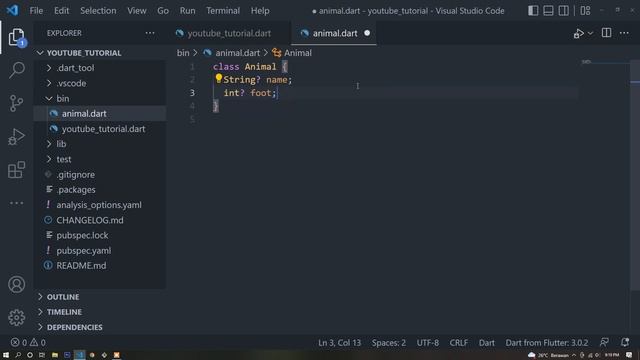Click the unsaved dot on animal.dart tab
640x360 pixels.
pyautogui.click(x=367, y=33)
